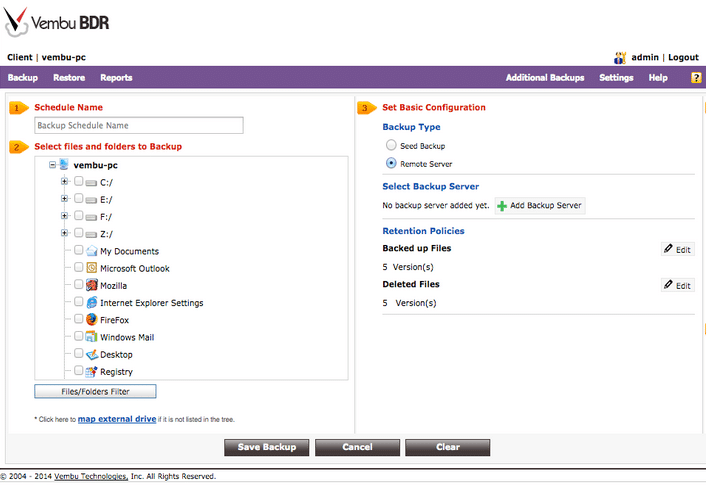Image resolution: width=709 pixels, height=488 pixels.
Task: Collapse the vembu-pc tree node
Action: point(52,165)
